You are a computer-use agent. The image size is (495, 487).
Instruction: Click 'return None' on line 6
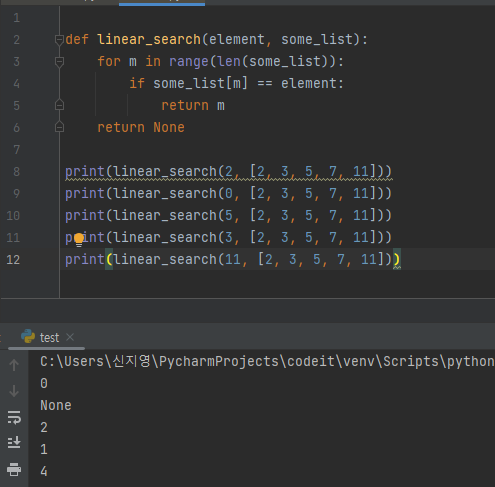(x=141, y=127)
